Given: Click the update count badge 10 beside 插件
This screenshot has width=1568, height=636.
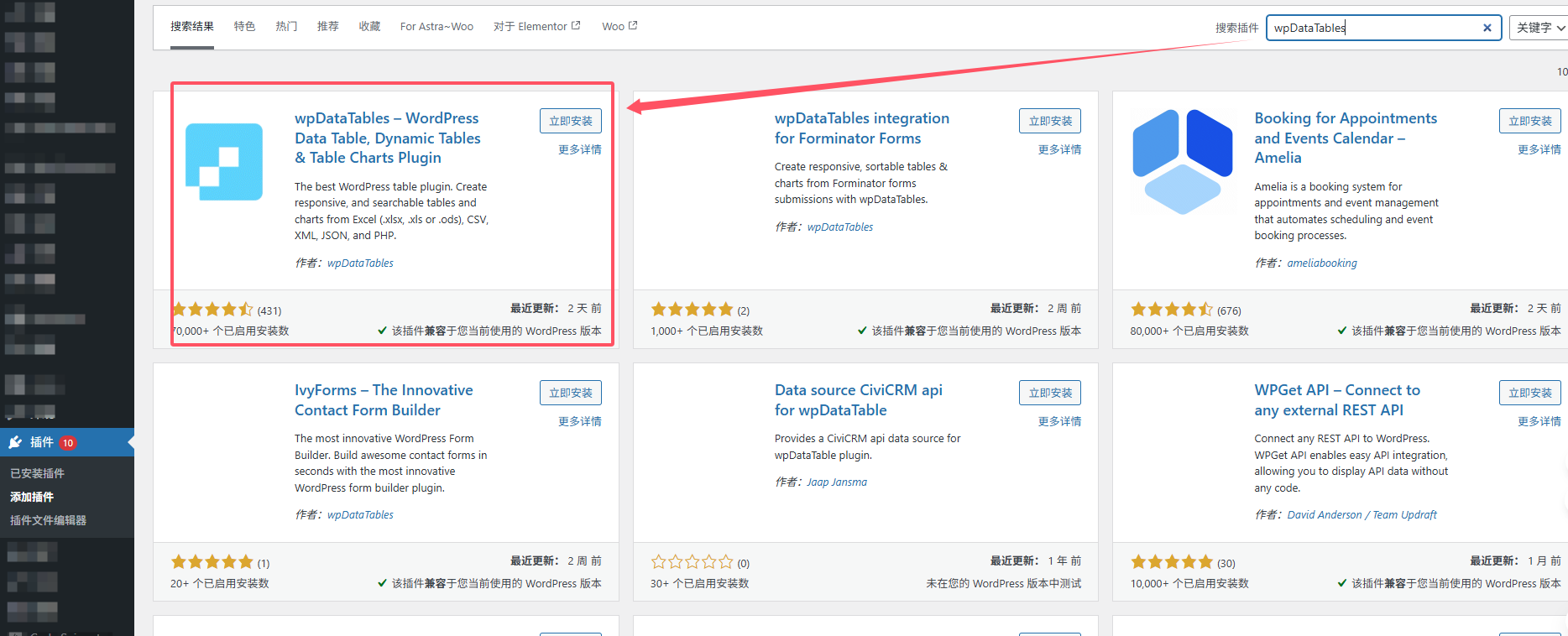Looking at the screenshot, I should tap(68, 443).
